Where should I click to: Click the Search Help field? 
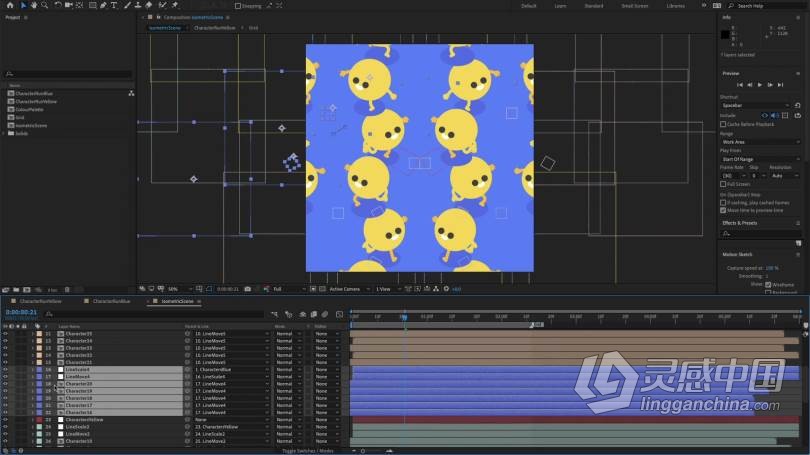pyautogui.click(x=770, y=5)
